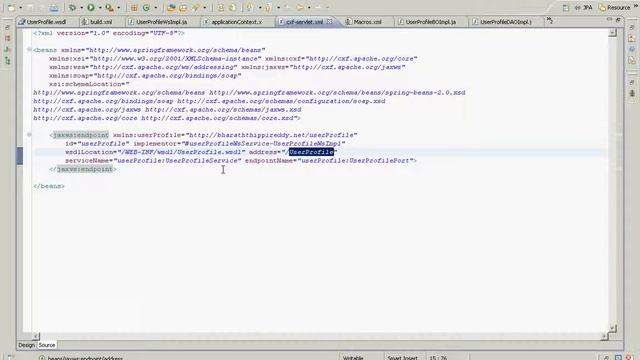This screenshot has height=360, width=640.
Task: Click the second left sidebar view icon
Action: click(7, 38)
